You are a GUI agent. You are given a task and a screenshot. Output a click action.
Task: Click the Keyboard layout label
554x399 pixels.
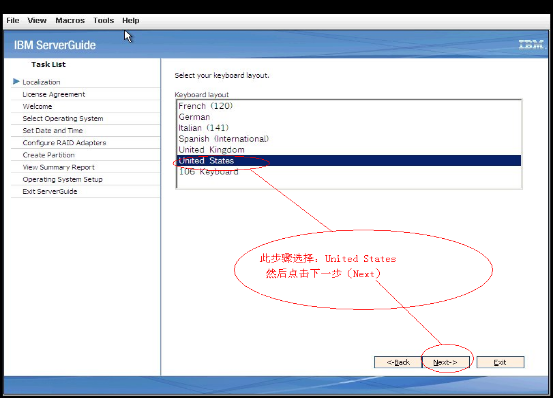[x=202, y=95]
